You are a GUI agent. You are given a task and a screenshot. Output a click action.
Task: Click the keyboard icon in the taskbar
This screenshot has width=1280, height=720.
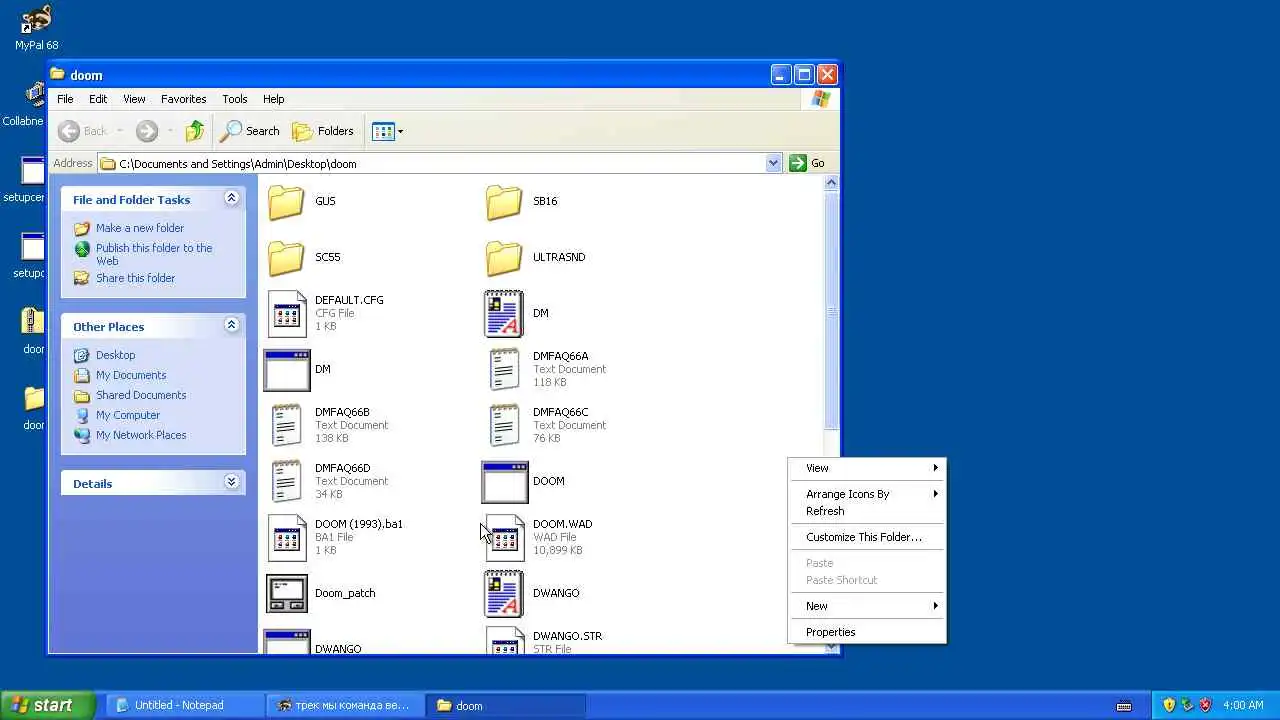1125,706
